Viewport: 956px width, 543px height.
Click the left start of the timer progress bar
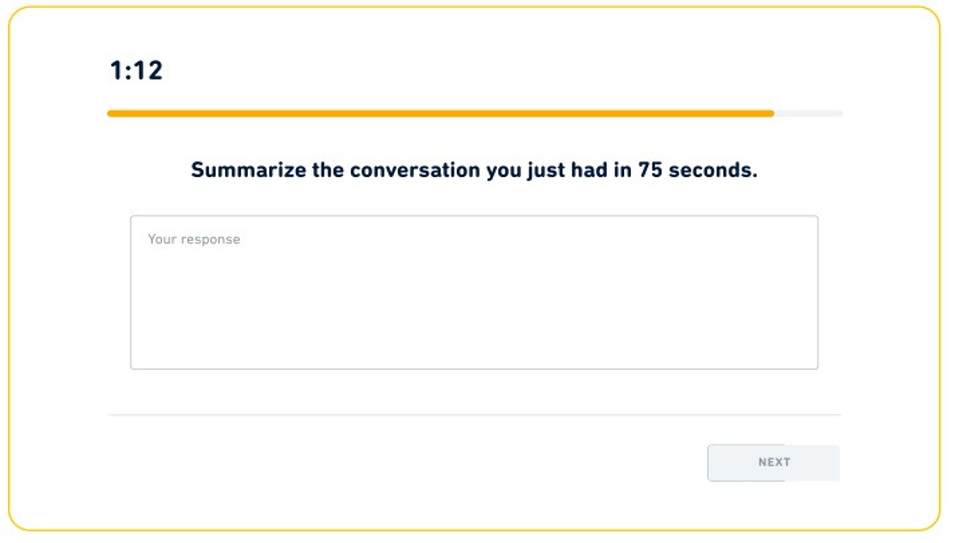coord(112,114)
